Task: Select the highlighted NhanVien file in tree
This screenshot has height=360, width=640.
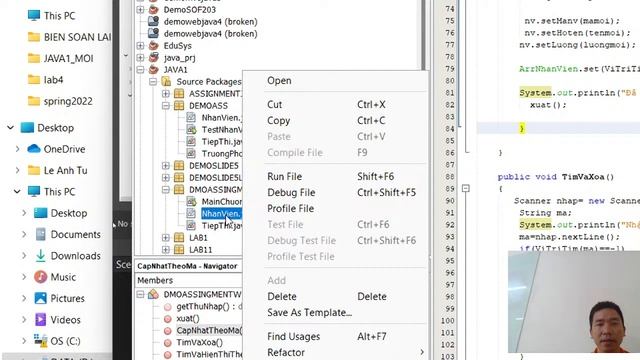Action: tap(221, 213)
